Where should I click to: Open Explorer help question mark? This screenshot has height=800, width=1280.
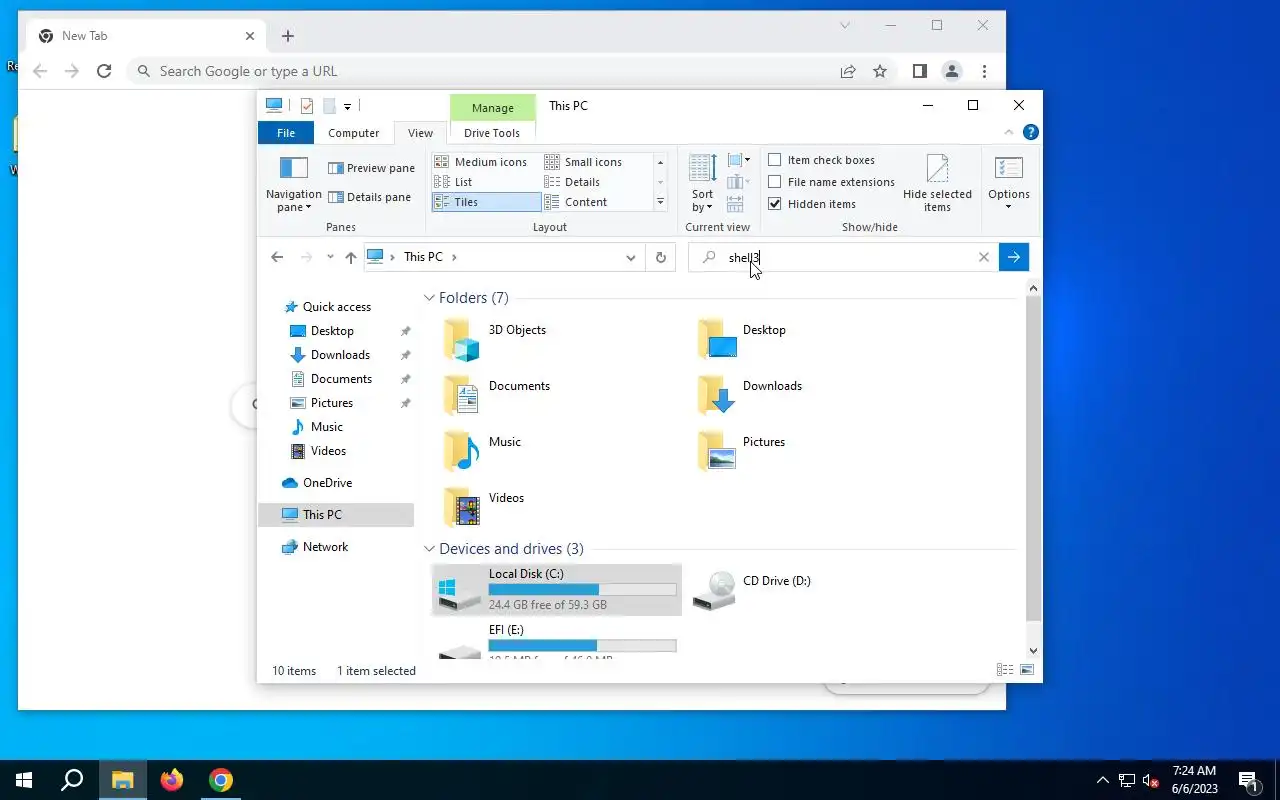pyautogui.click(x=1031, y=132)
